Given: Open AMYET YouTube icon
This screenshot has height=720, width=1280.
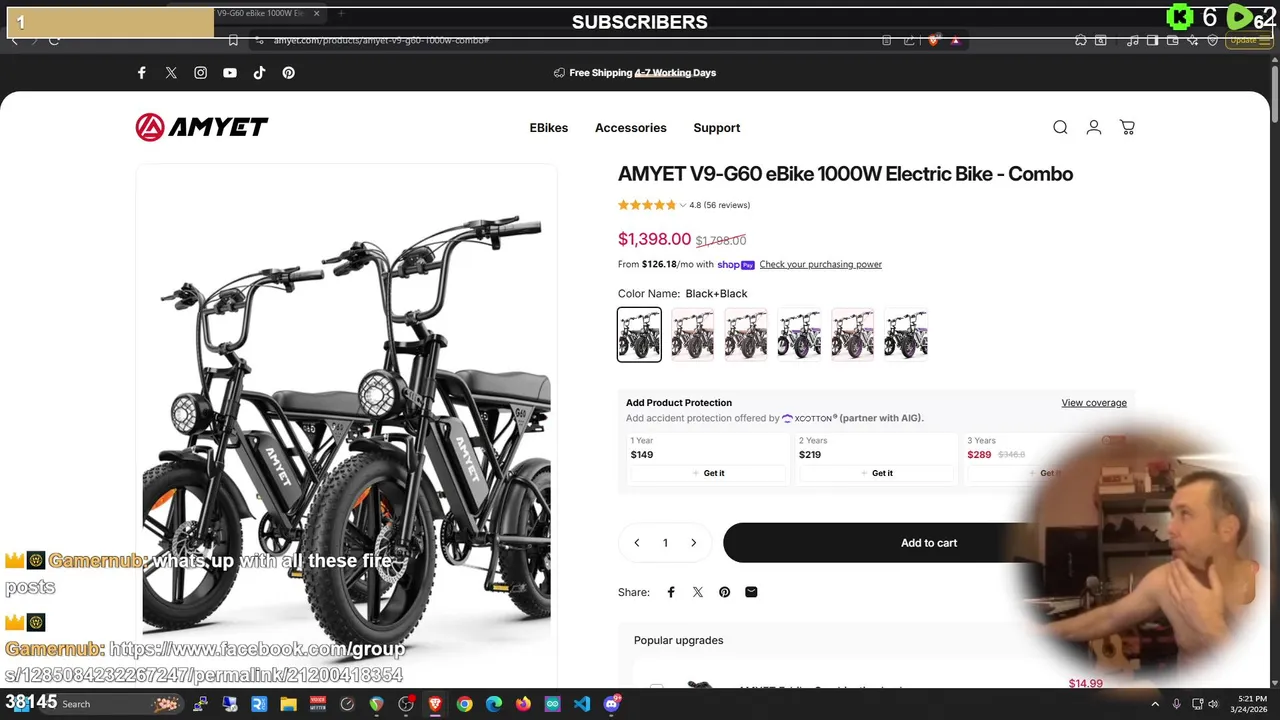Looking at the screenshot, I should (x=230, y=73).
